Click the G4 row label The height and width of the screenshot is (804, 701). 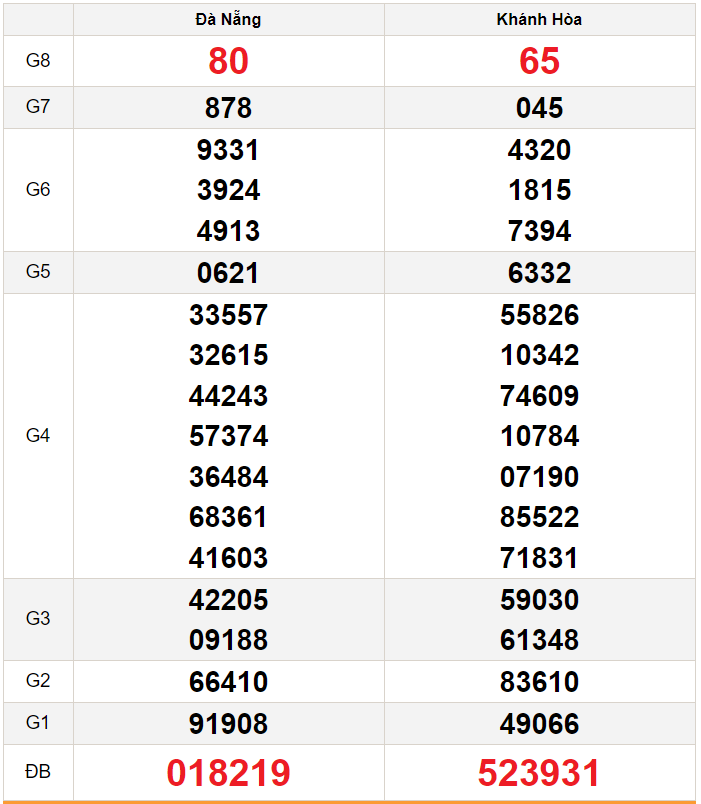click(38, 436)
